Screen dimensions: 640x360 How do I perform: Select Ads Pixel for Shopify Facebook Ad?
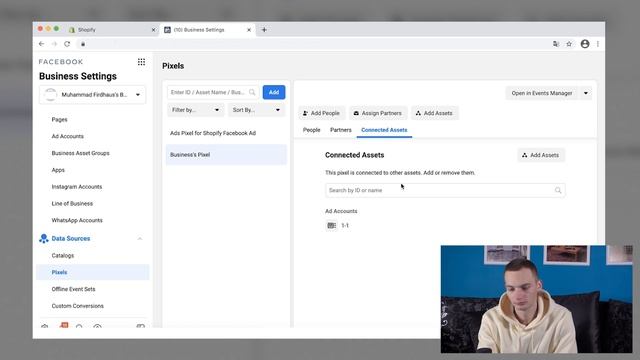coord(226,133)
